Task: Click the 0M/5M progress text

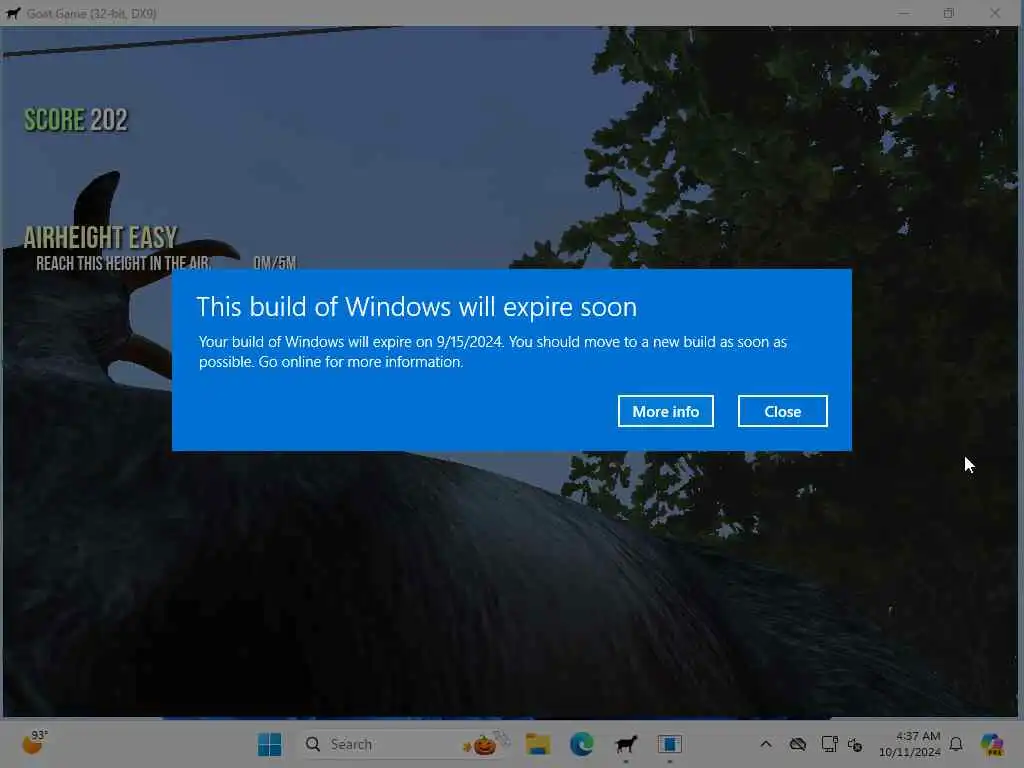Action: pos(275,263)
